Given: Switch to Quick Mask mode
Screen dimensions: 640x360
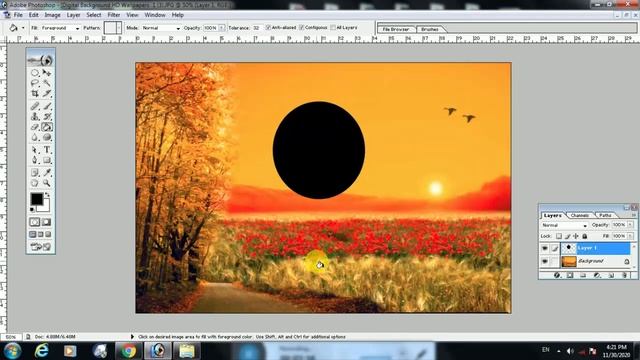Looking at the screenshot, I should click(x=47, y=222).
